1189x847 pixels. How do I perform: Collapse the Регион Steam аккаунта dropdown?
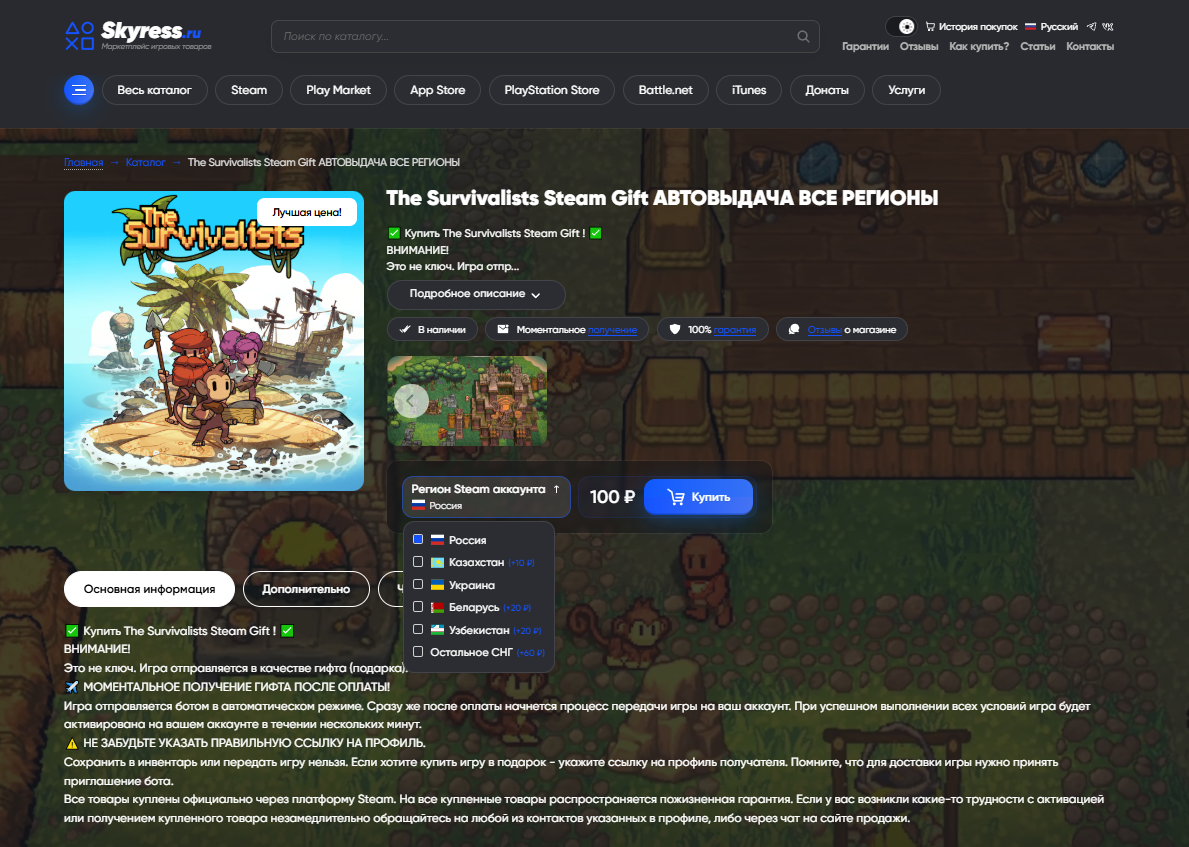(x=486, y=497)
